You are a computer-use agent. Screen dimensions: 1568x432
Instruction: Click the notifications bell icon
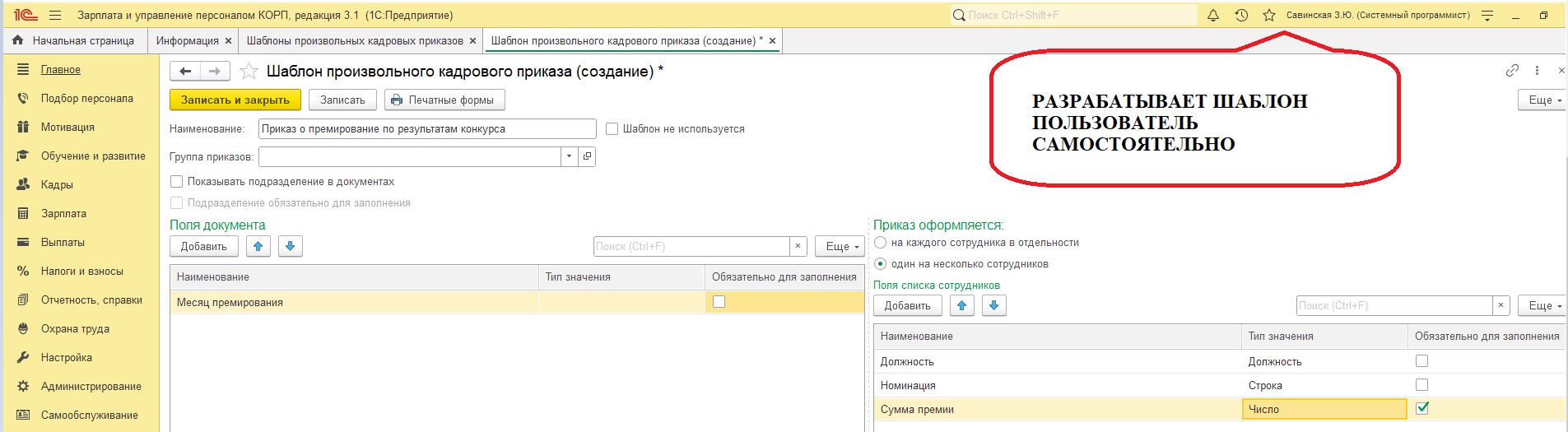(x=1212, y=15)
